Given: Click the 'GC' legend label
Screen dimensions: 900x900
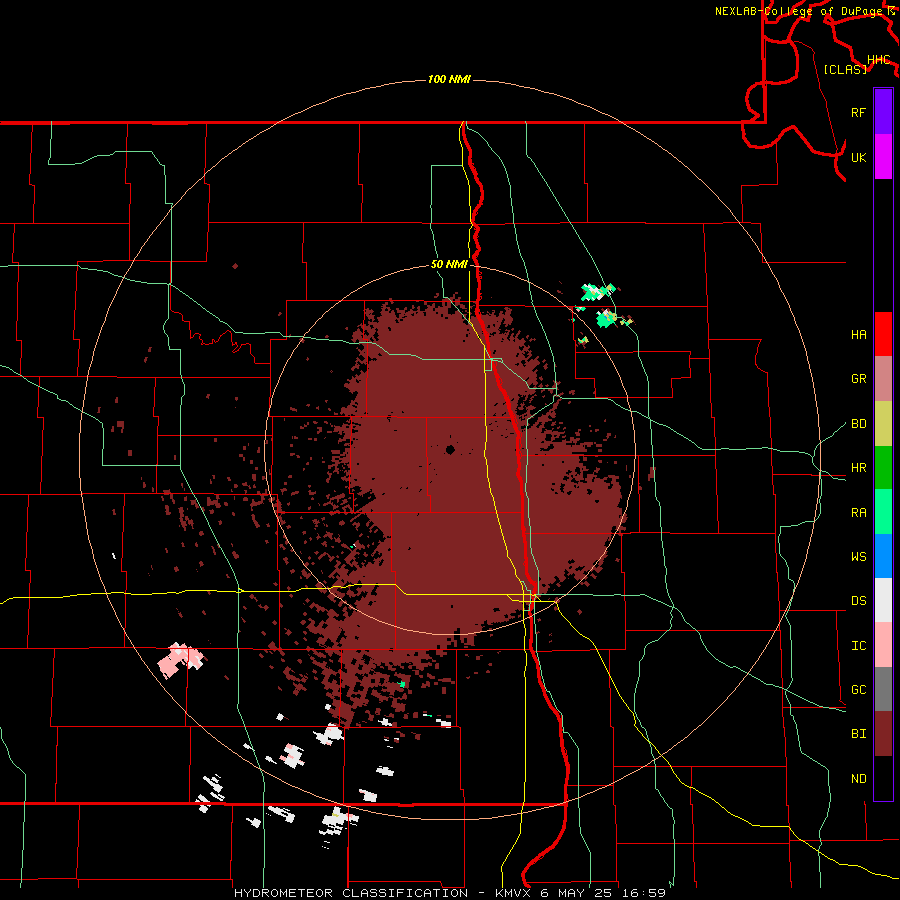Looking at the screenshot, I should click(x=858, y=690).
